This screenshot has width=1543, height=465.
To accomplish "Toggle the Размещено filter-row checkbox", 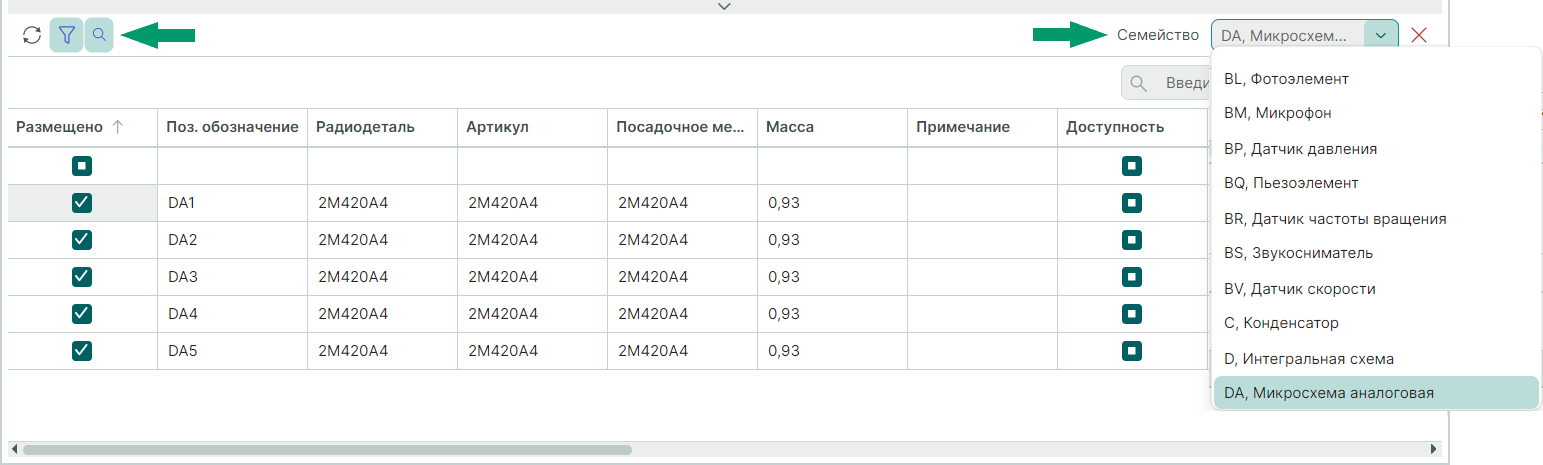I will click(82, 166).
